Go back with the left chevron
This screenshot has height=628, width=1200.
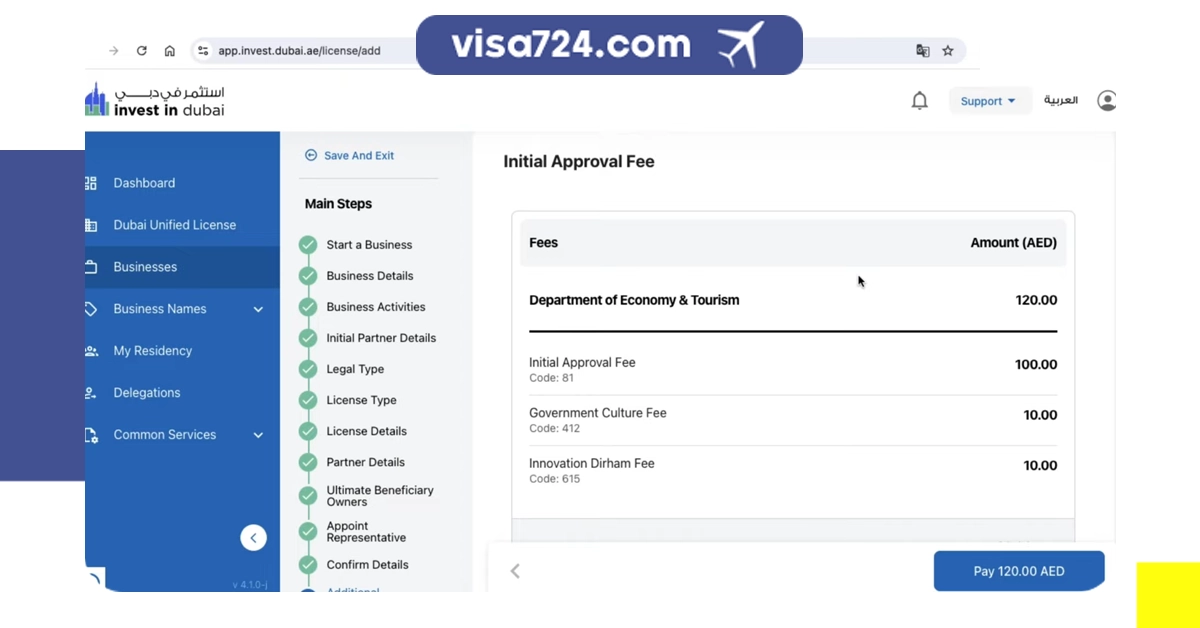(515, 571)
